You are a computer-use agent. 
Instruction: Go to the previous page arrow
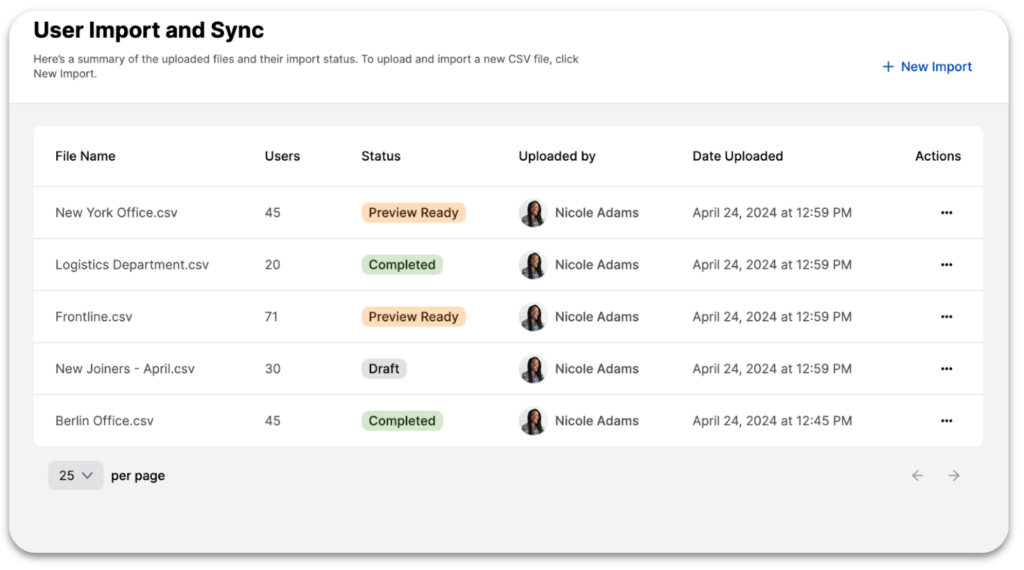point(918,475)
